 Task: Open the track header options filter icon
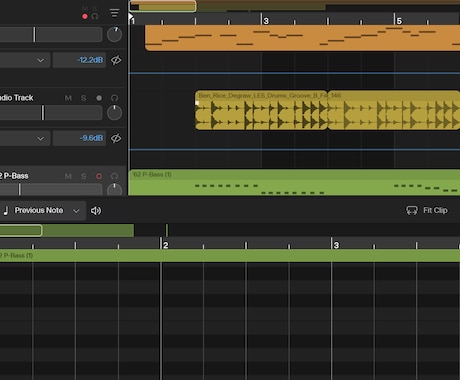114,13
